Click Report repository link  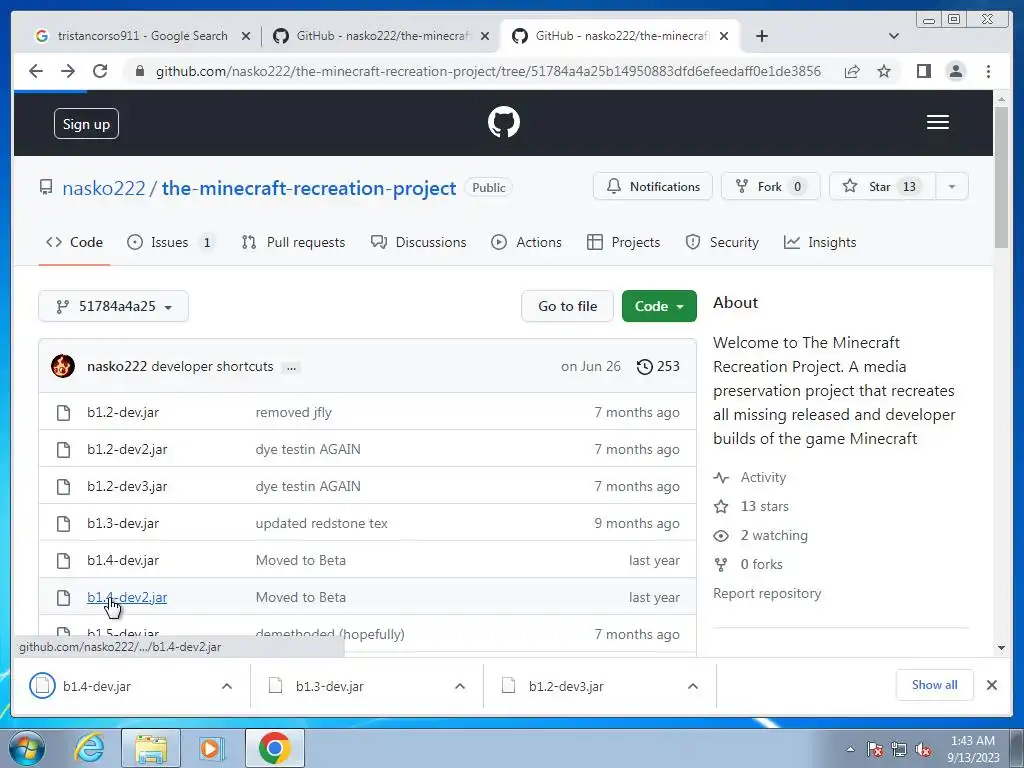point(767,594)
